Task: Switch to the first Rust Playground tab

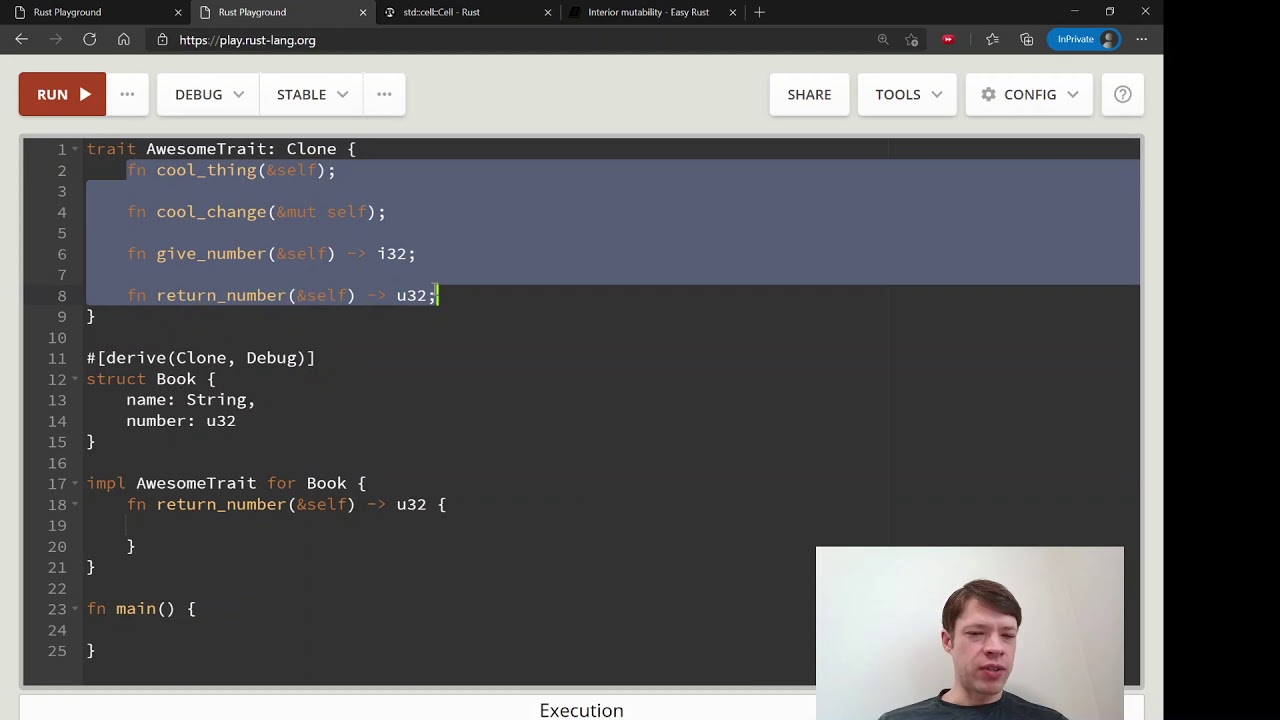Action: click(x=95, y=12)
